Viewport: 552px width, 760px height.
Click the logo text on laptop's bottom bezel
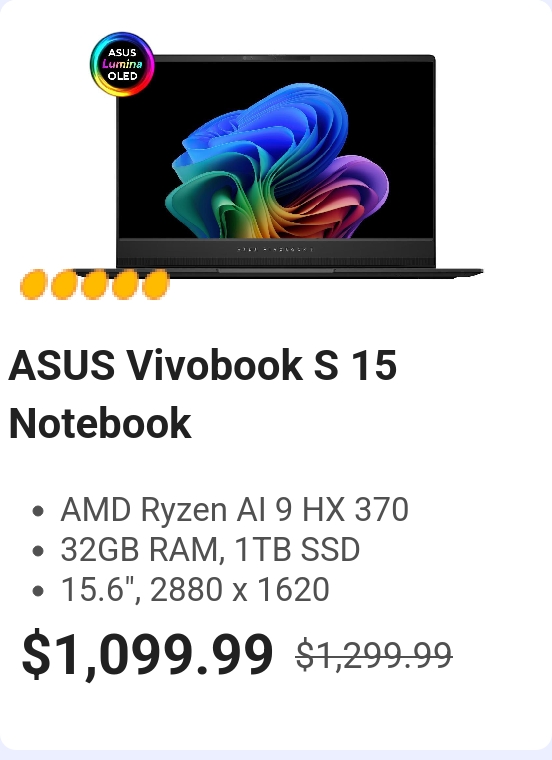click(x=275, y=250)
